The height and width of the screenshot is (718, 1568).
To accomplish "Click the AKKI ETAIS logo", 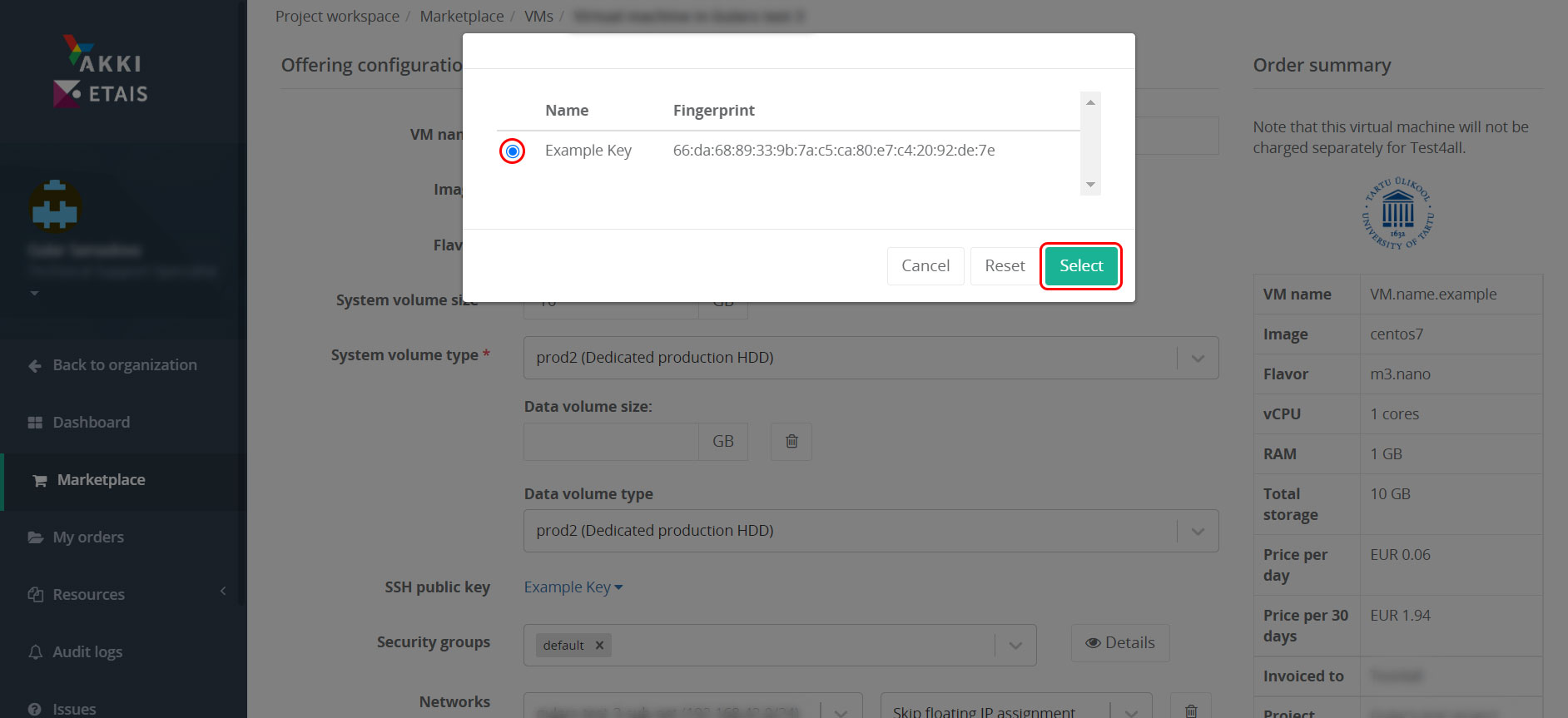I will pos(102,72).
